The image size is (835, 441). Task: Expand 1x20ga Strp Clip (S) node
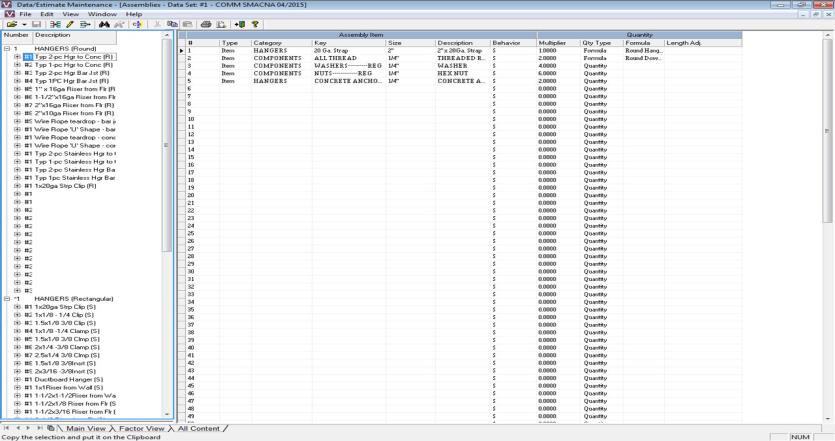click(x=17, y=307)
